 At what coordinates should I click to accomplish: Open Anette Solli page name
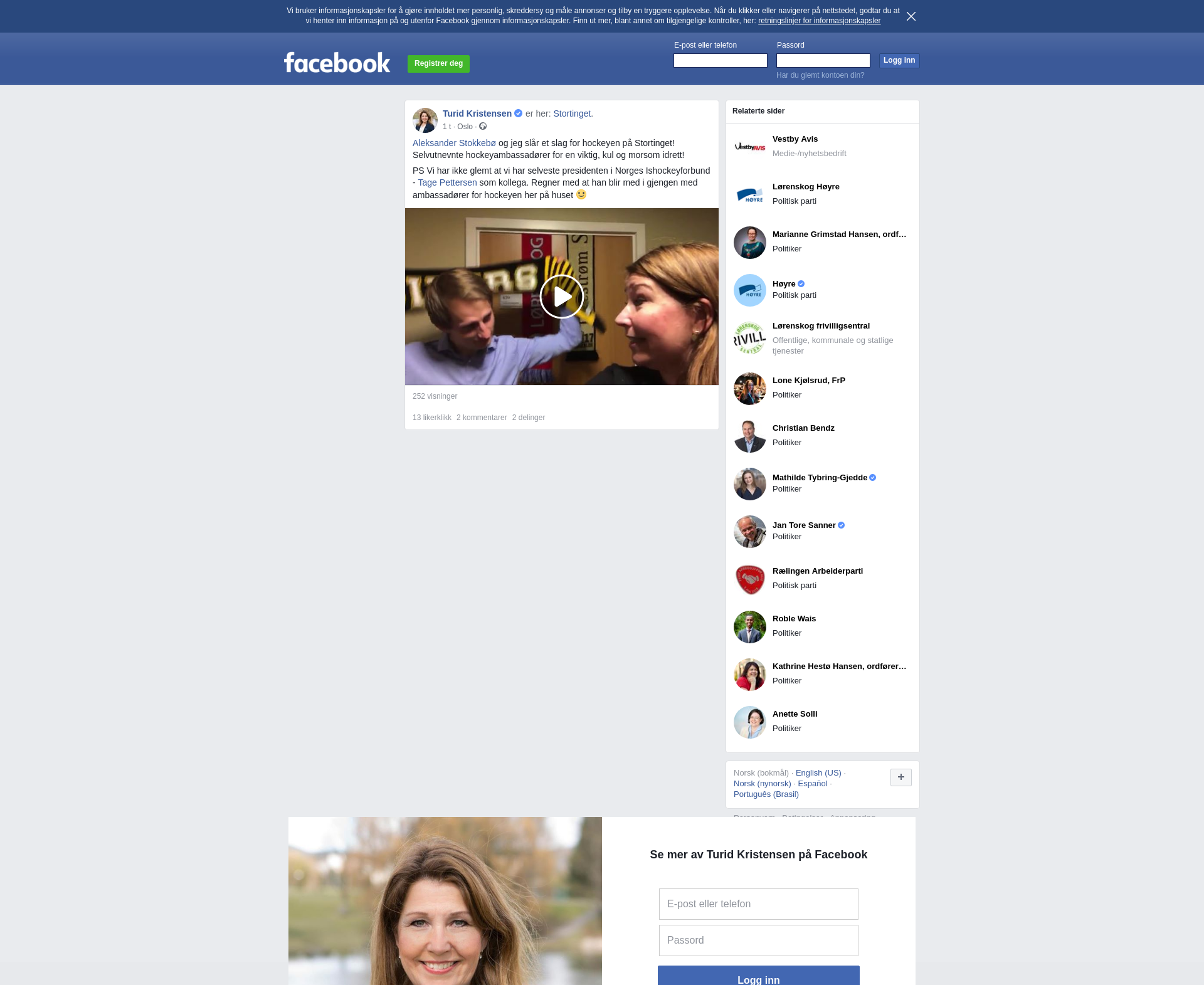point(795,714)
